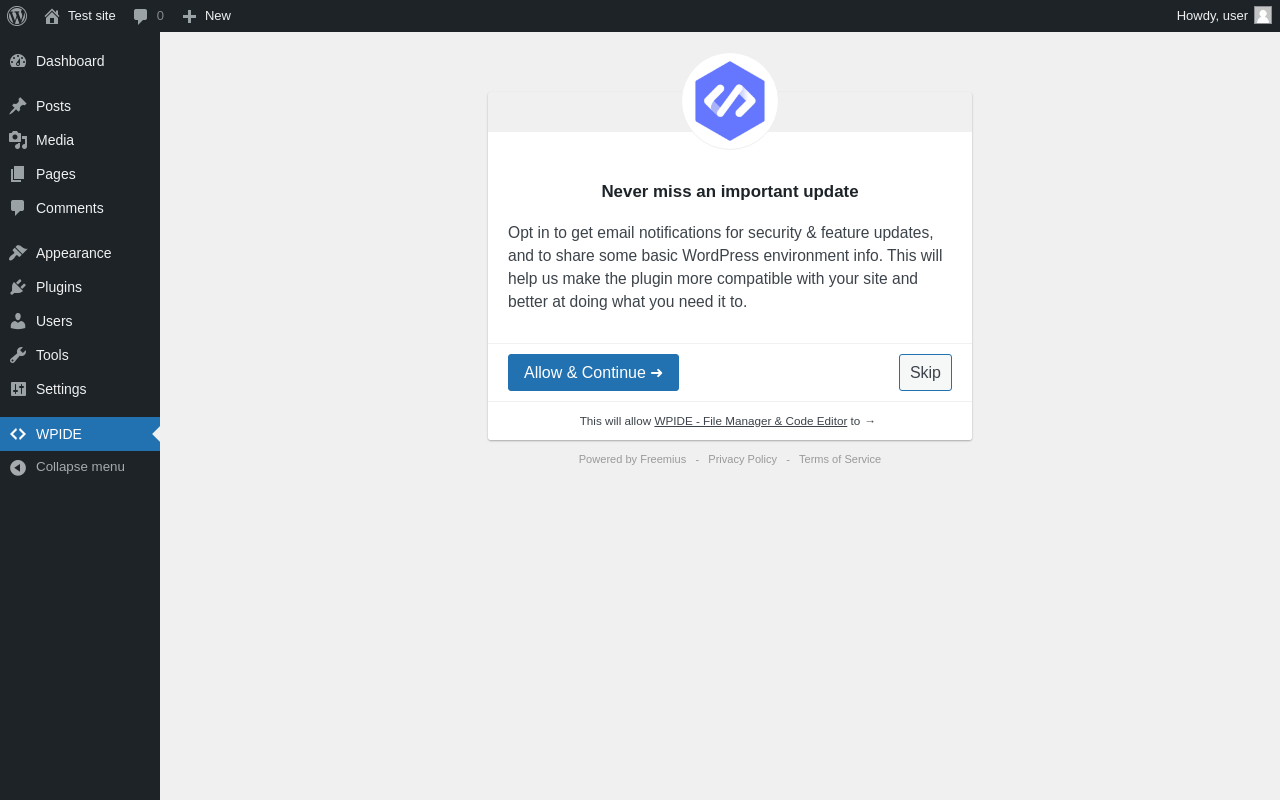Image resolution: width=1280 pixels, height=800 pixels.
Task: Click the WPIDE code brackets icon
Action: click(x=18, y=434)
